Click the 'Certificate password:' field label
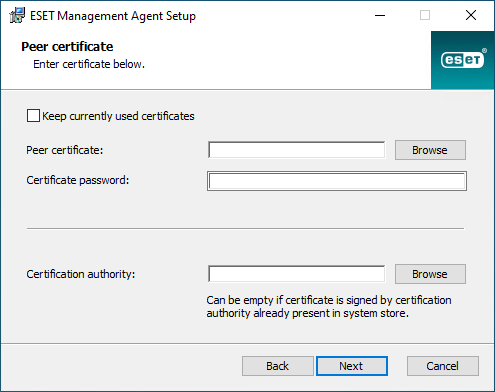 click(78, 180)
